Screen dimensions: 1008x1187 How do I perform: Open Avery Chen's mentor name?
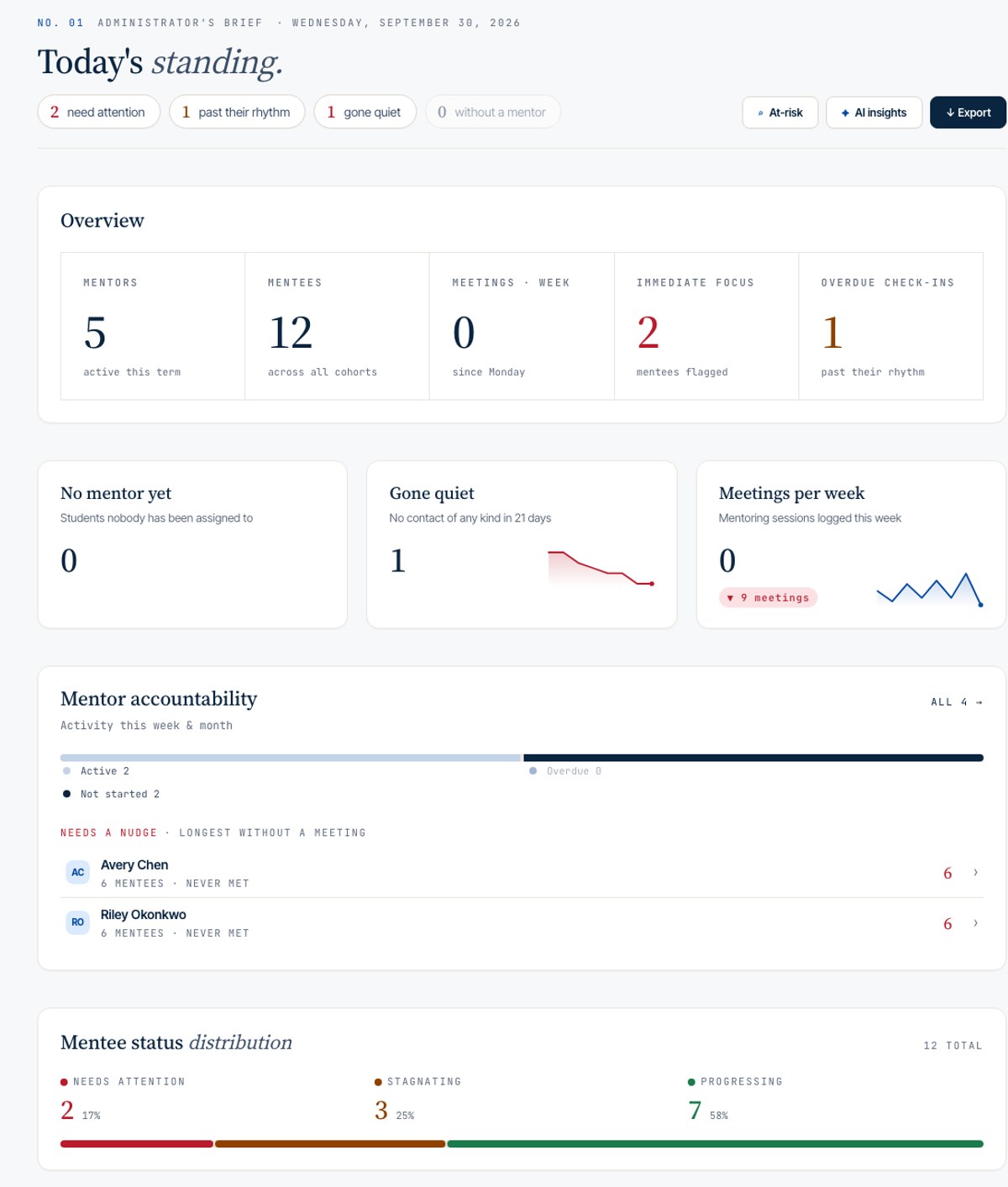[x=134, y=864]
